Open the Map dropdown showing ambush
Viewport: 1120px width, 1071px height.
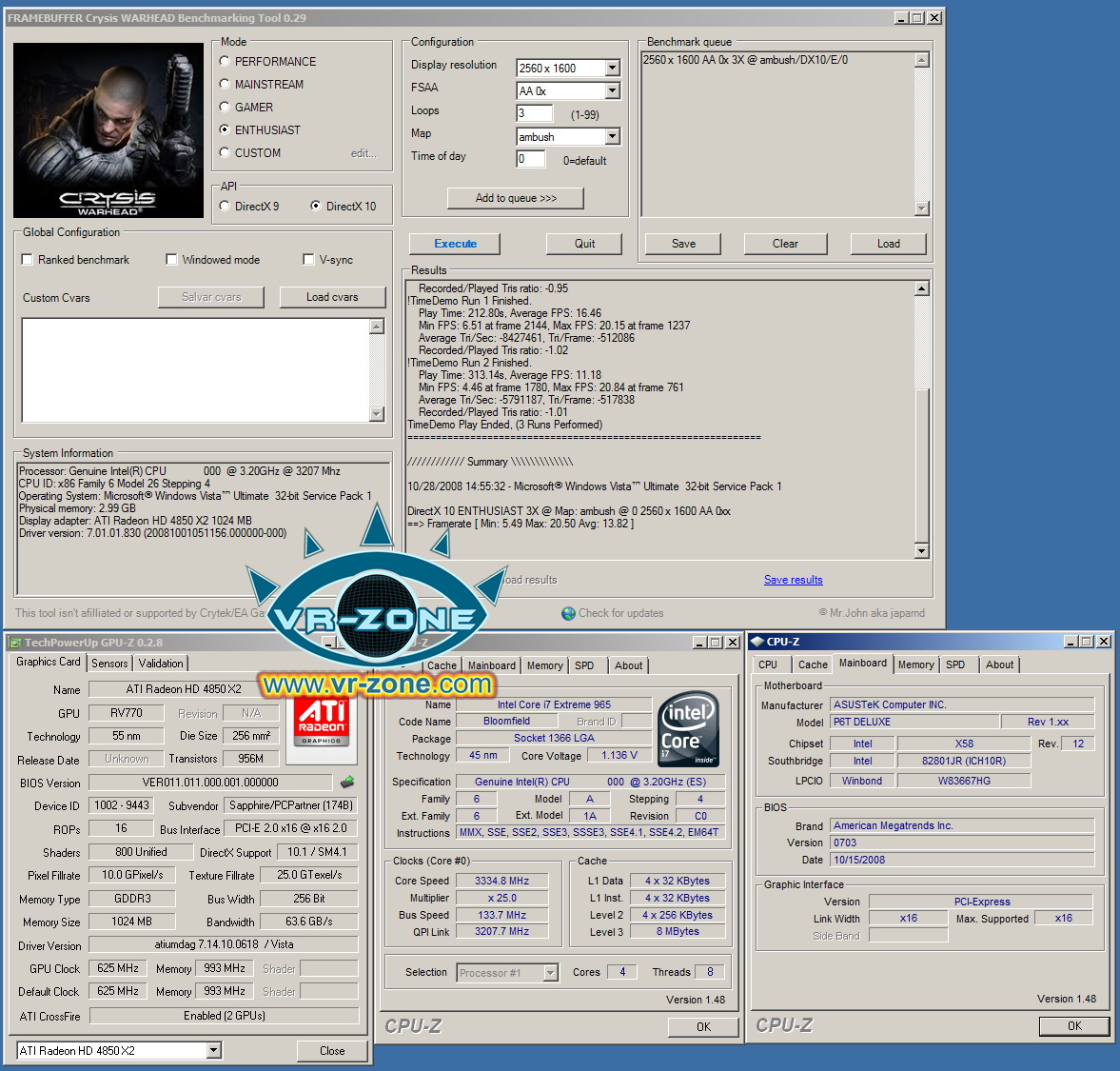pyautogui.click(x=612, y=136)
